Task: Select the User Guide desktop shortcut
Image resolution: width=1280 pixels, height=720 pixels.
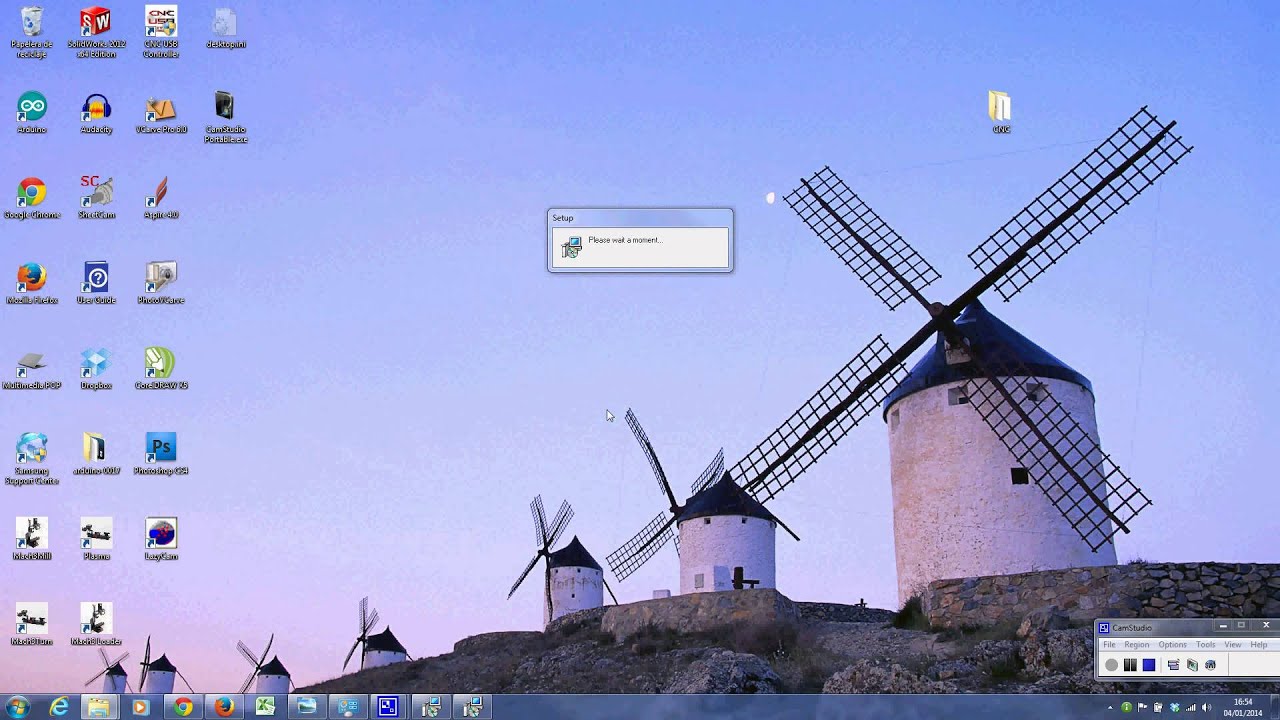Action: point(96,283)
